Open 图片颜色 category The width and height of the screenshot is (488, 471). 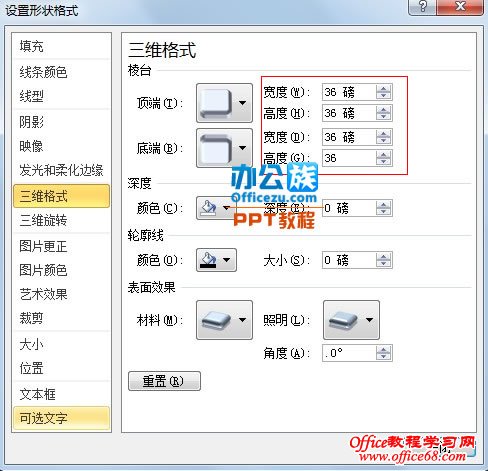point(61,270)
